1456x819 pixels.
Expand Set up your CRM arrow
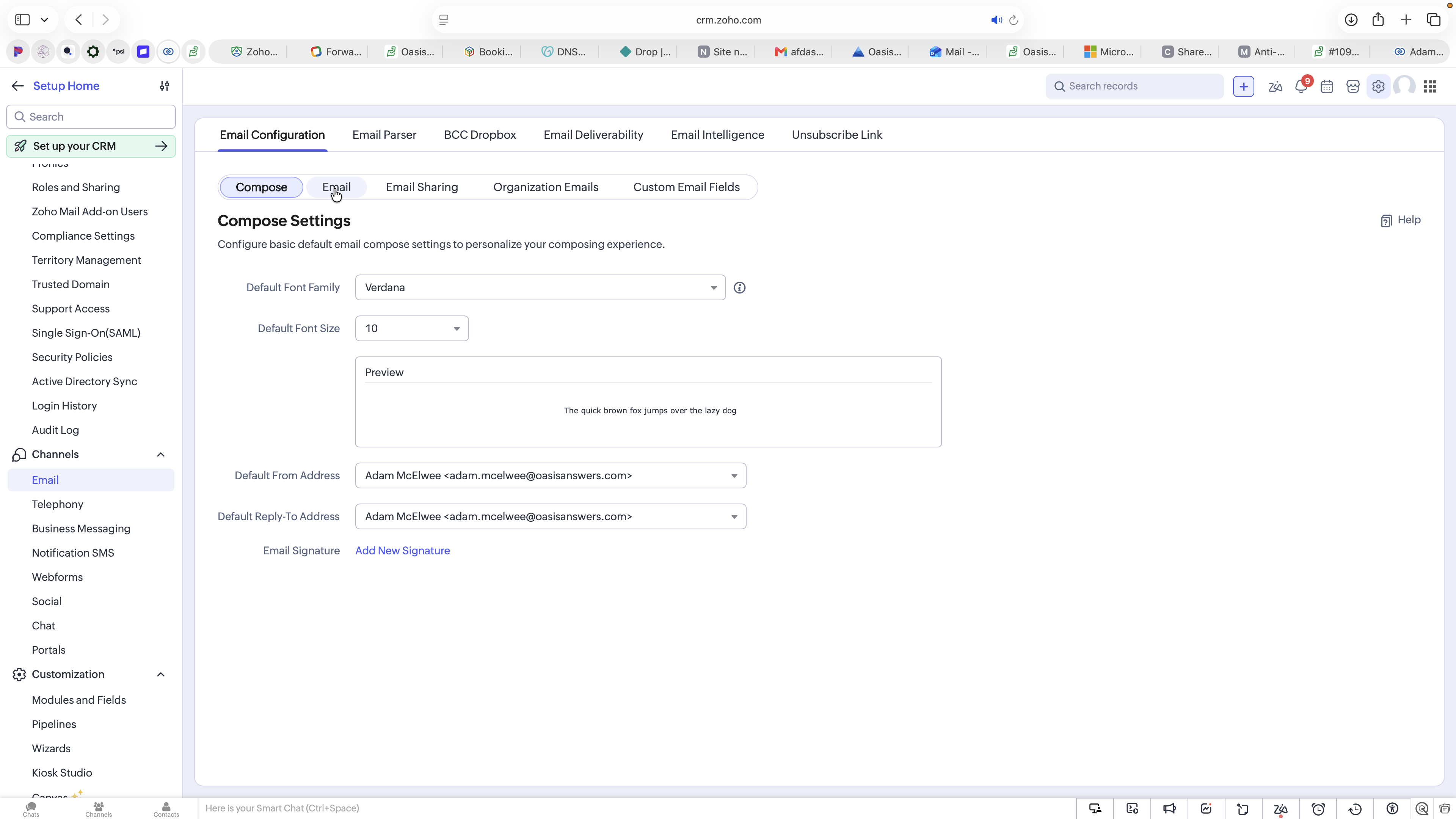[161, 146]
